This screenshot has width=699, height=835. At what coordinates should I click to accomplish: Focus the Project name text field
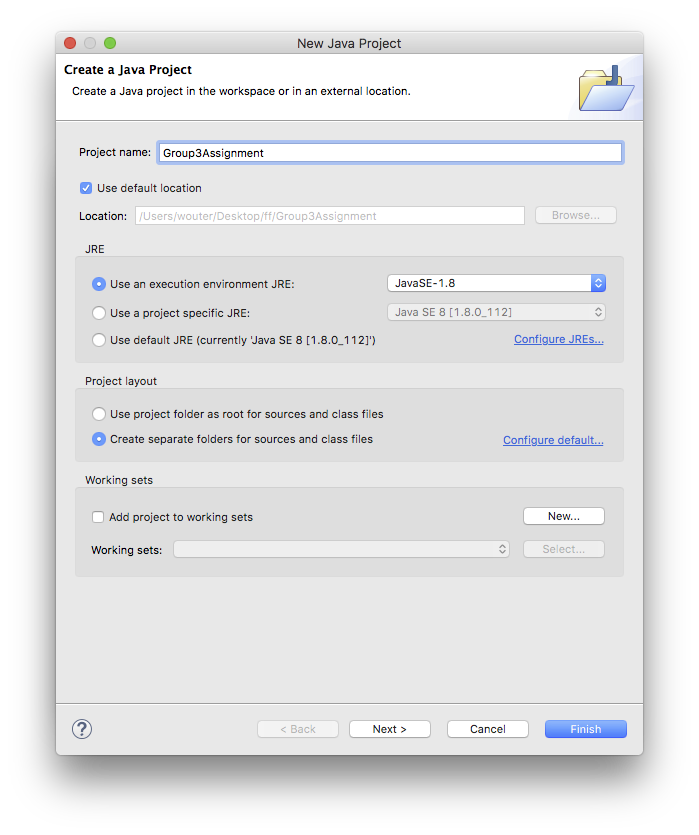point(390,153)
